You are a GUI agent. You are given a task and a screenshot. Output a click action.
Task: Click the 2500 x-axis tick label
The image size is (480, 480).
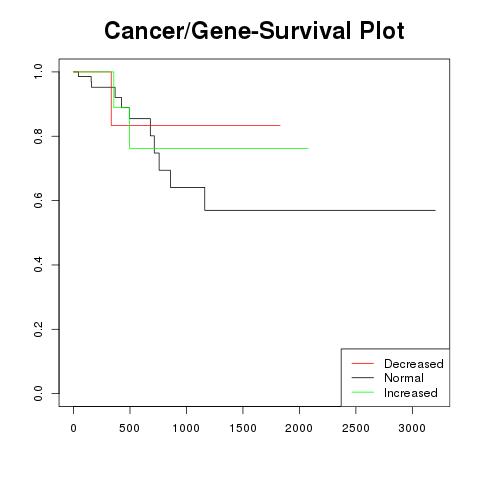click(356, 428)
